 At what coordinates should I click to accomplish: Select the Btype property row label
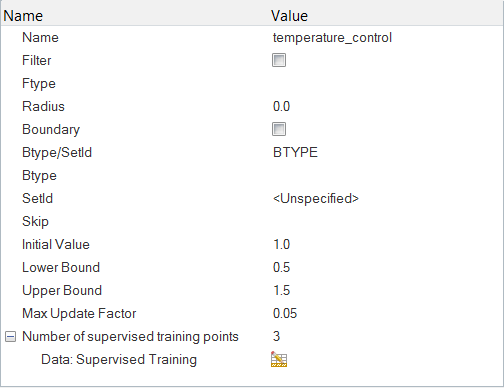[39, 176]
